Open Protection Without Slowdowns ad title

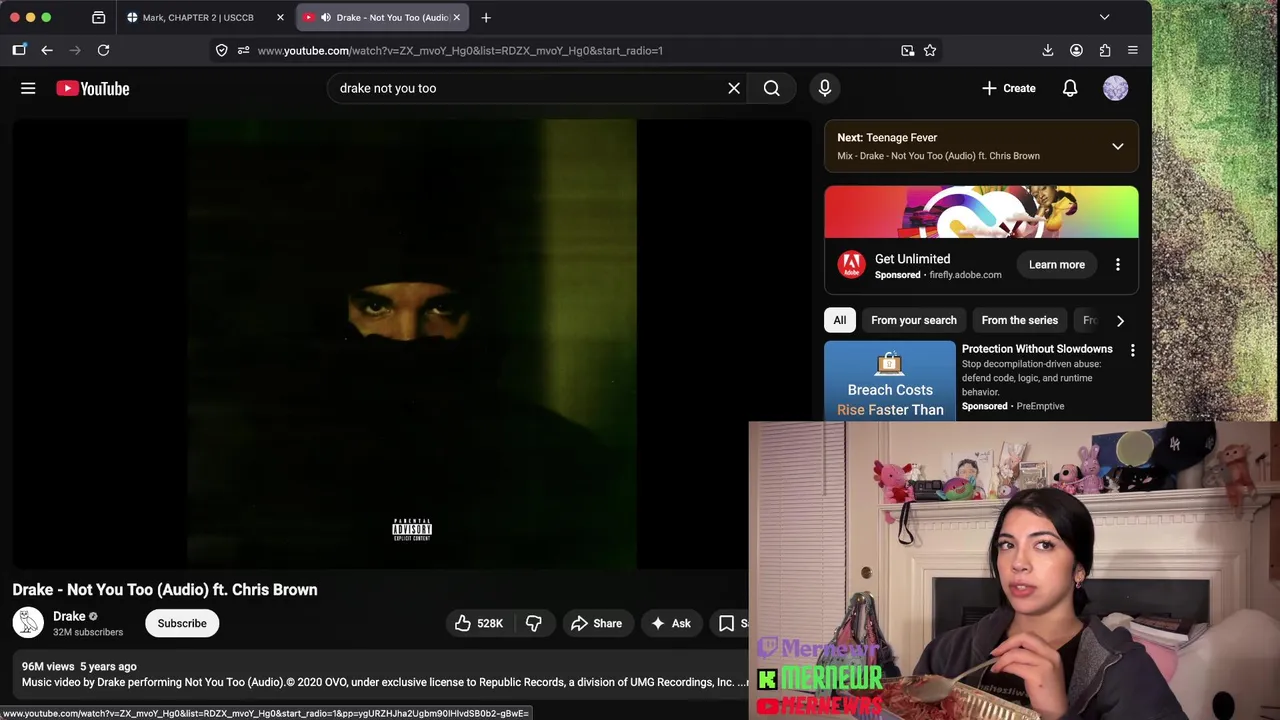(1037, 349)
